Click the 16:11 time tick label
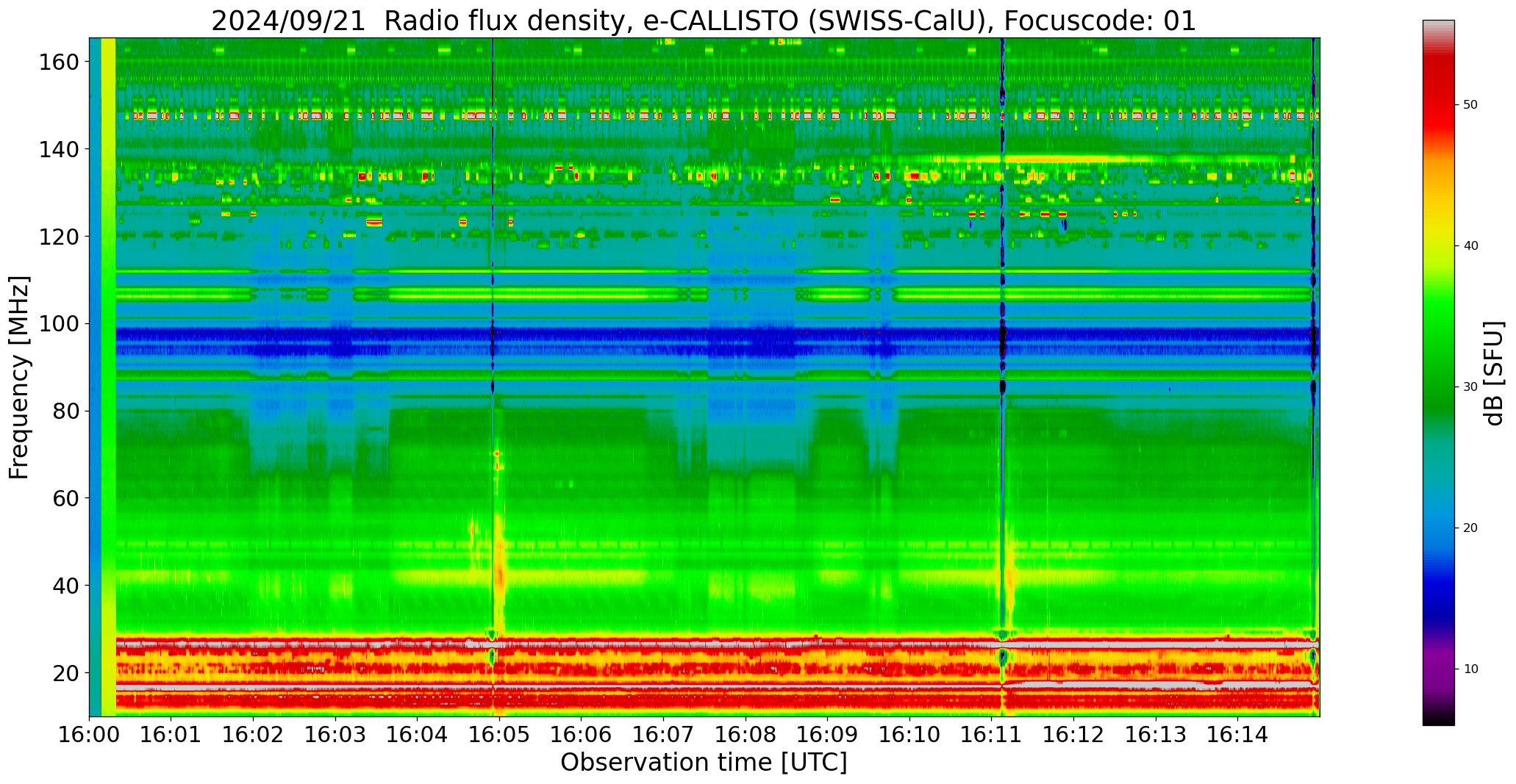 point(991,733)
